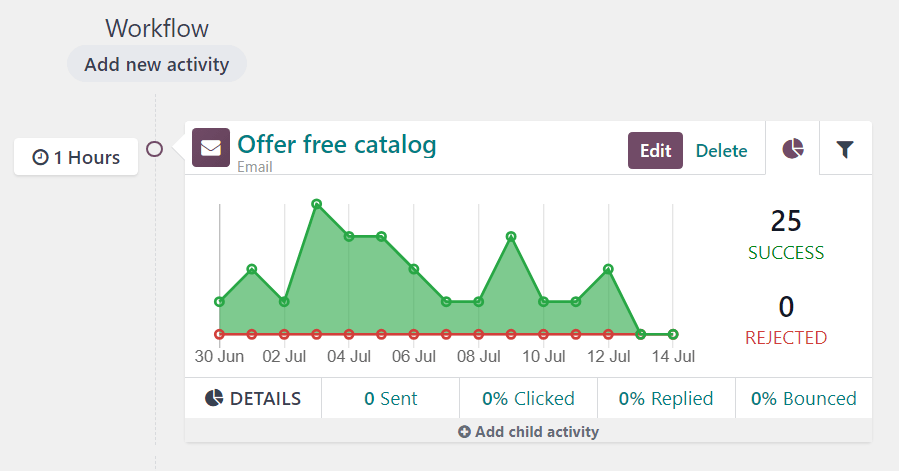The image size is (899, 471).
Task: Open the DETAILS section
Action: pyautogui.click(x=254, y=398)
